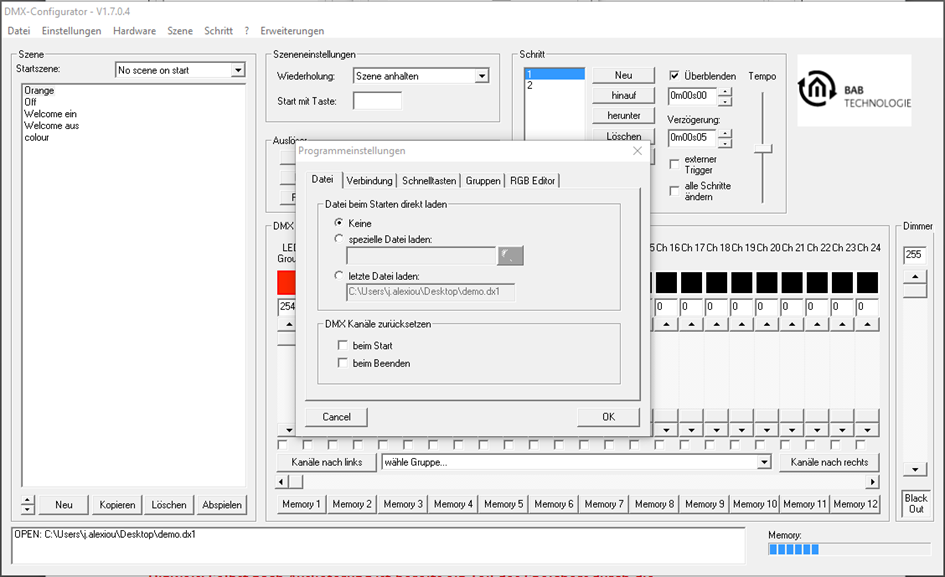Enable the 'beim Start' checkbox
The height and width of the screenshot is (577, 945).
(x=342, y=345)
